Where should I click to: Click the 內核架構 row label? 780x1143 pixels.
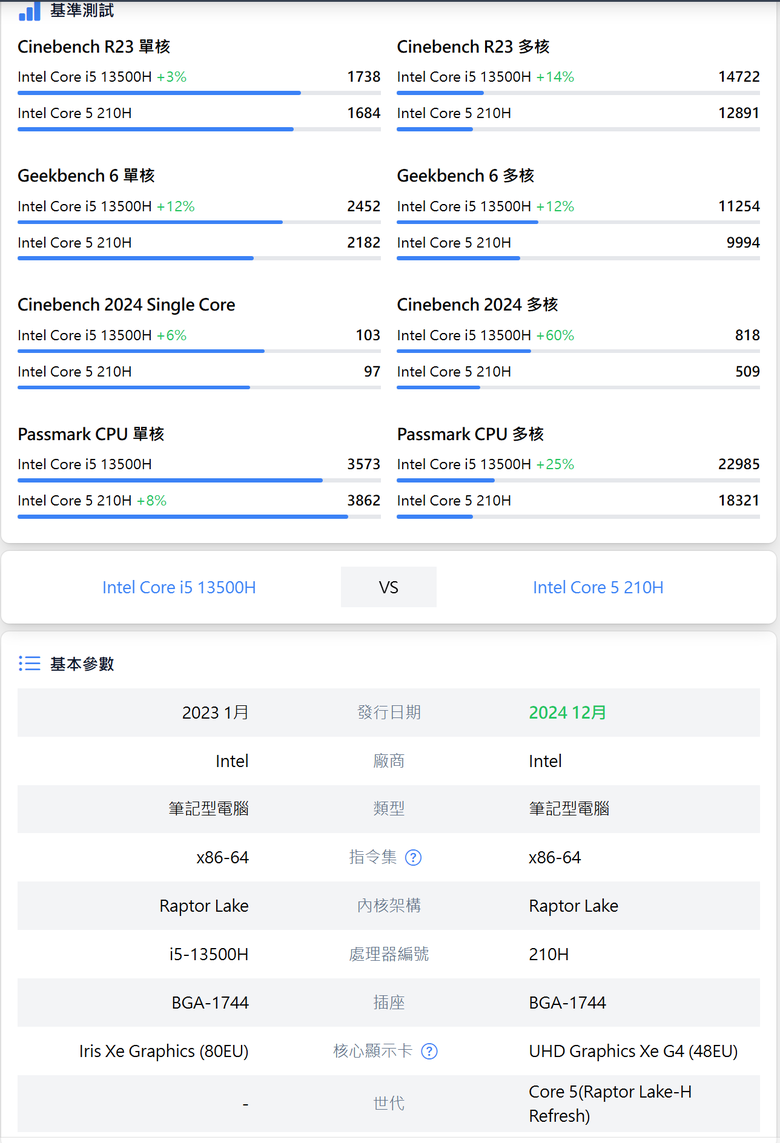coord(389,906)
